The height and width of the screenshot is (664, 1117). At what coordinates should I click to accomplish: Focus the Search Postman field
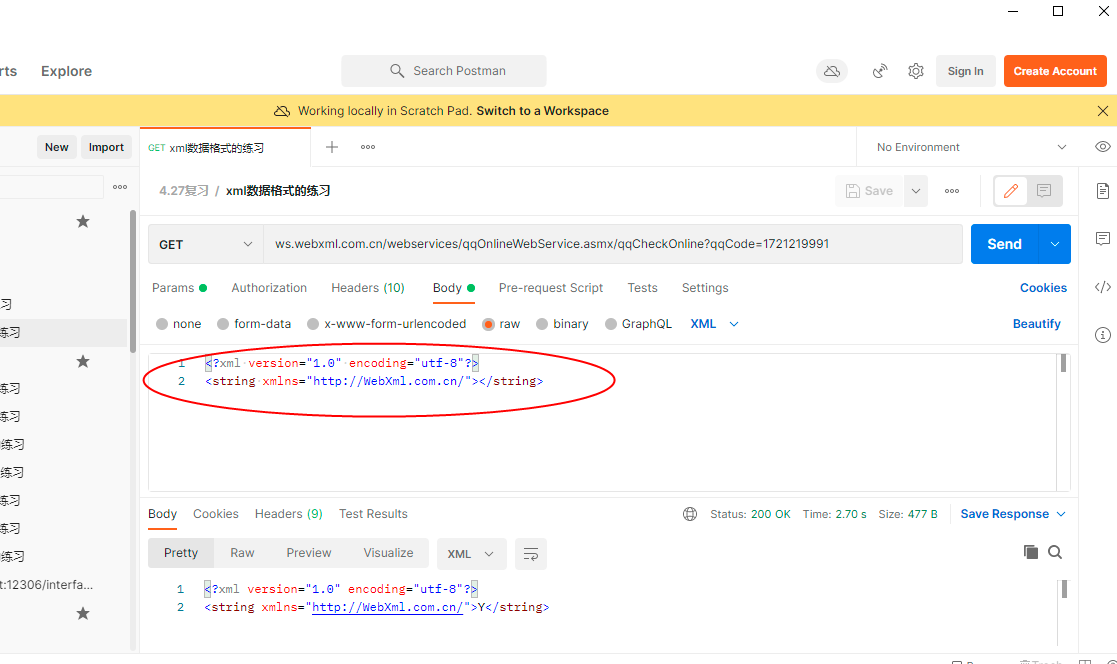(x=444, y=71)
